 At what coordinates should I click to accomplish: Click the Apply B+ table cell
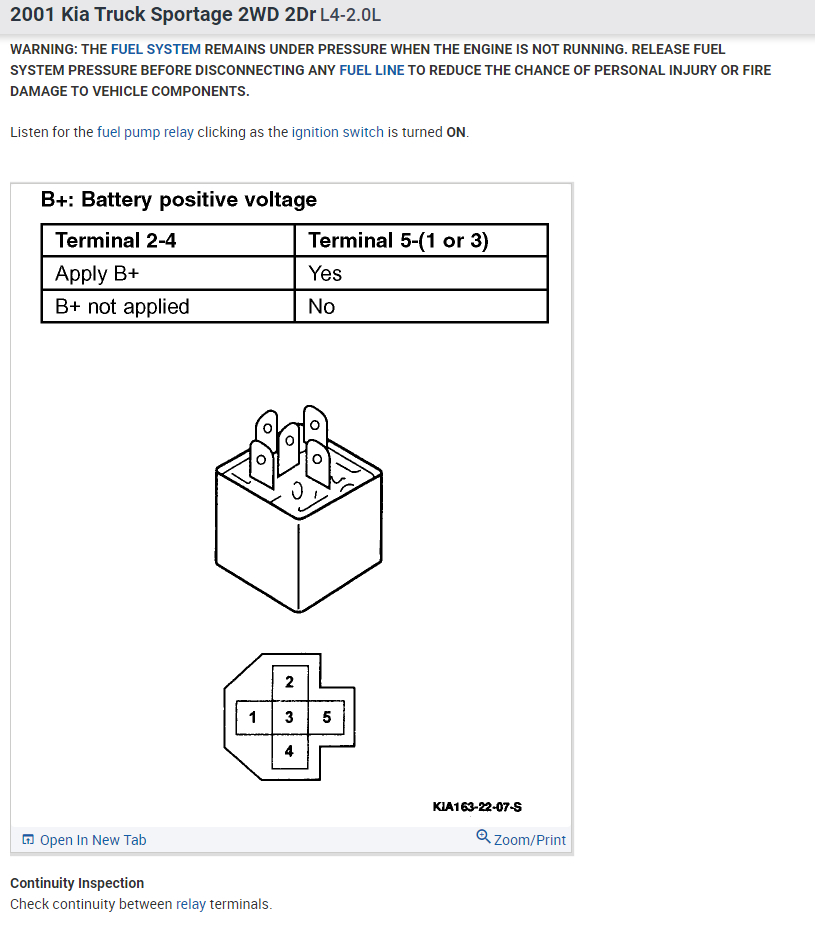point(97,273)
